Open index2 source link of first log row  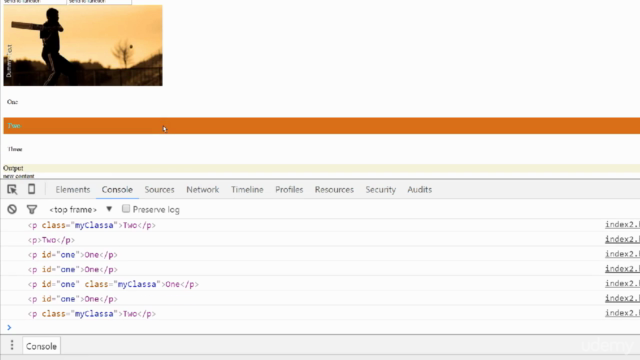tap(622, 224)
